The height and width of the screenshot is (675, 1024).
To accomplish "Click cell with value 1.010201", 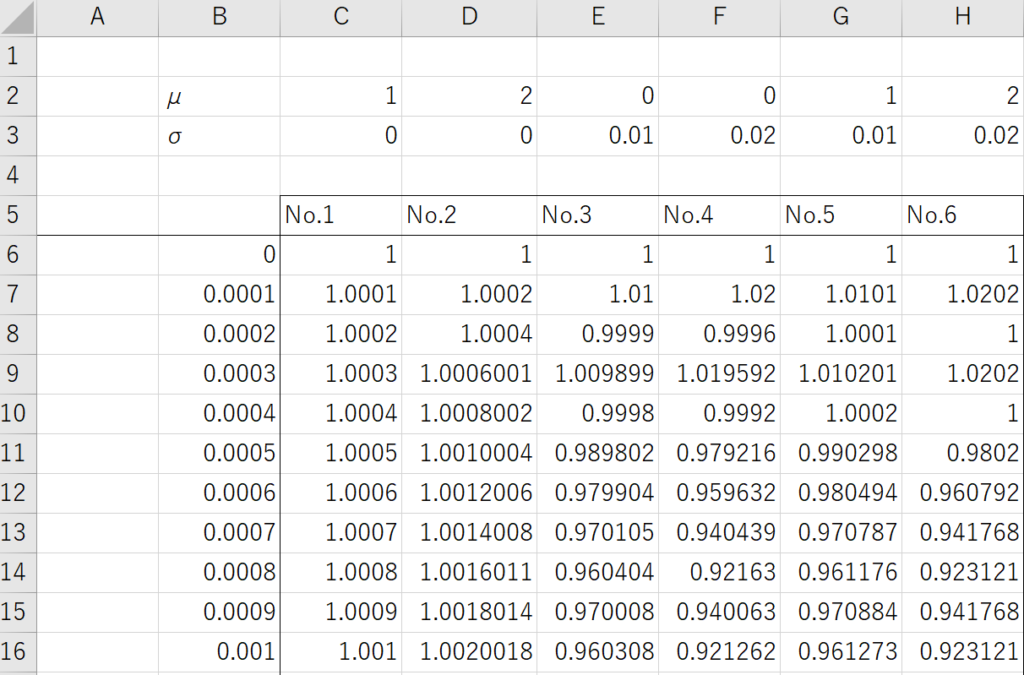I will point(841,373).
